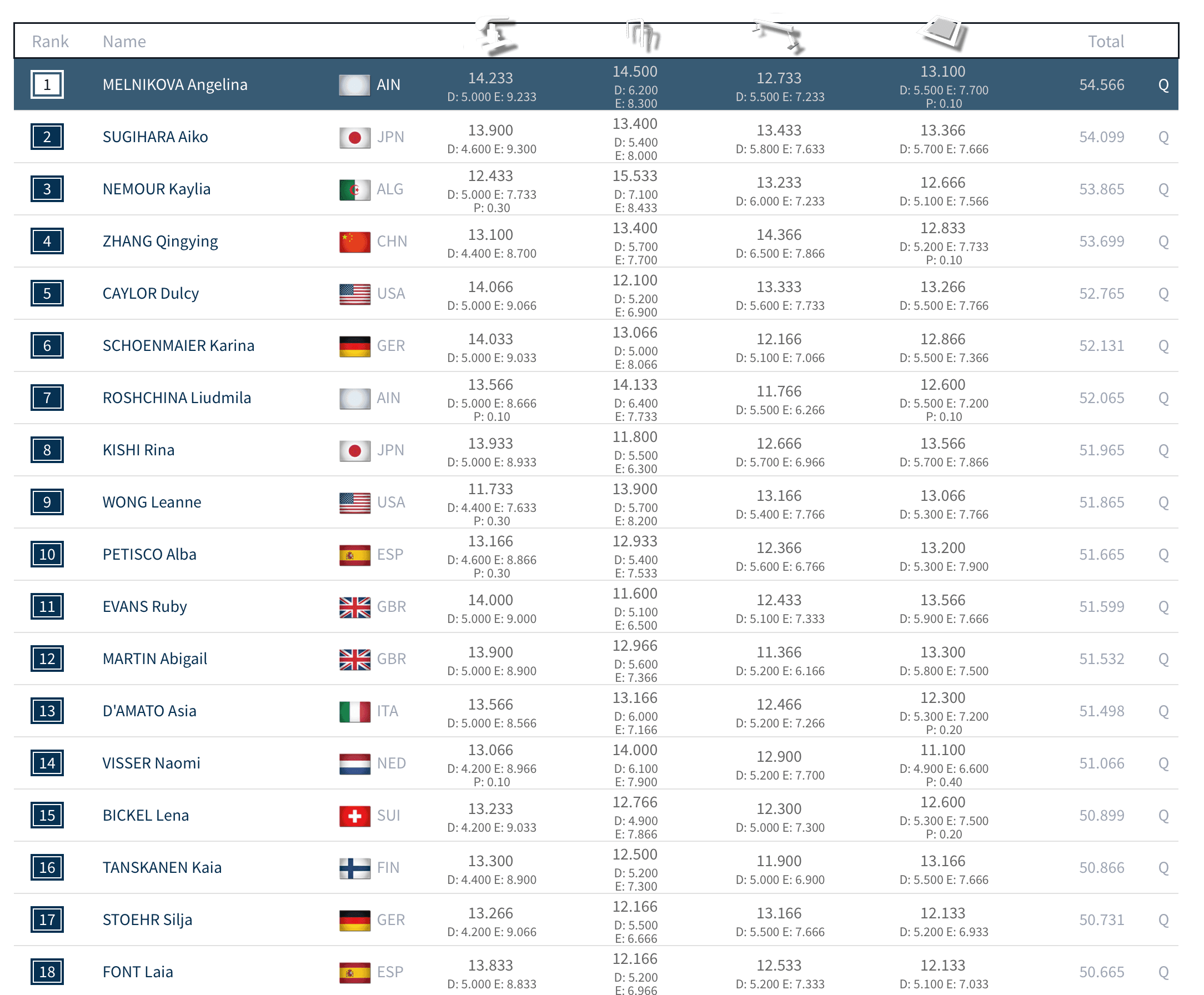Click EVANS Ruby's name link
This screenshot has width=1204, height=995.
[x=144, y=606]
